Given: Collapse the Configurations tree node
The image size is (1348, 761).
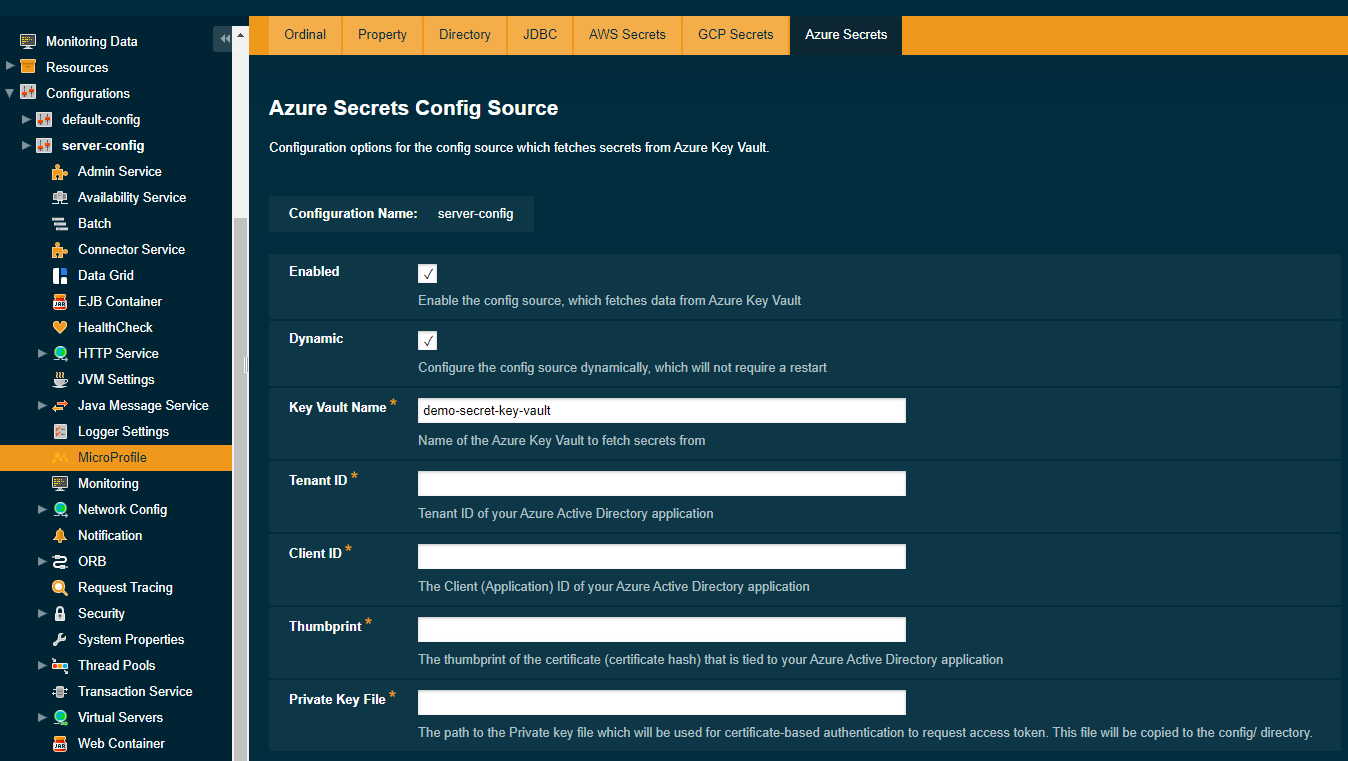Looking at the screenshot, I should pos(8,93).
